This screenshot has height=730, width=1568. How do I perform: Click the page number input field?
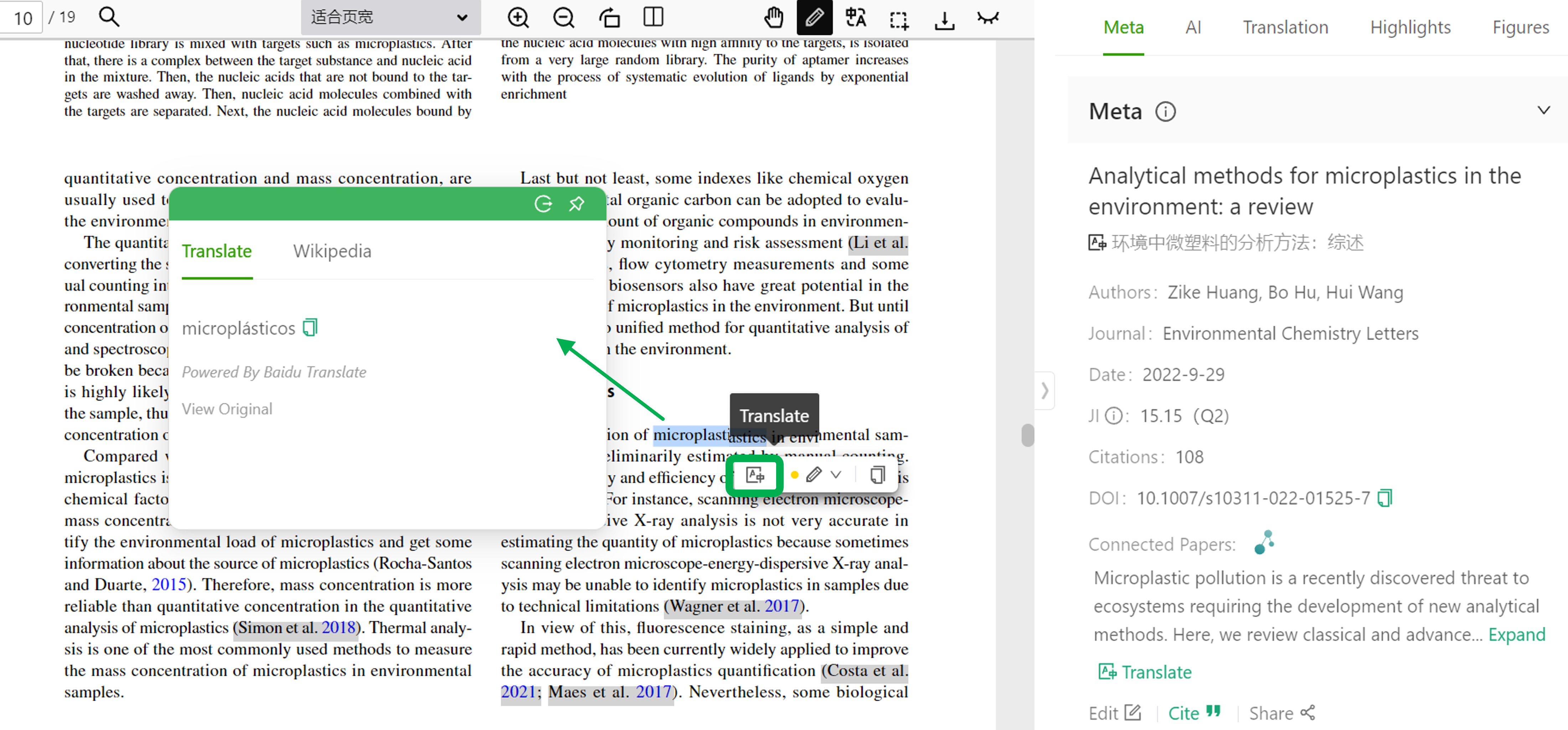(x=22, y=17)
